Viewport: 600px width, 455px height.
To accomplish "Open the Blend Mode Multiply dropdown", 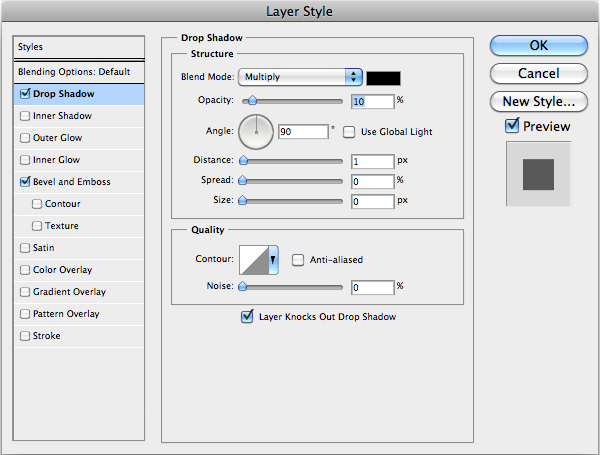I will coord(300,77).
